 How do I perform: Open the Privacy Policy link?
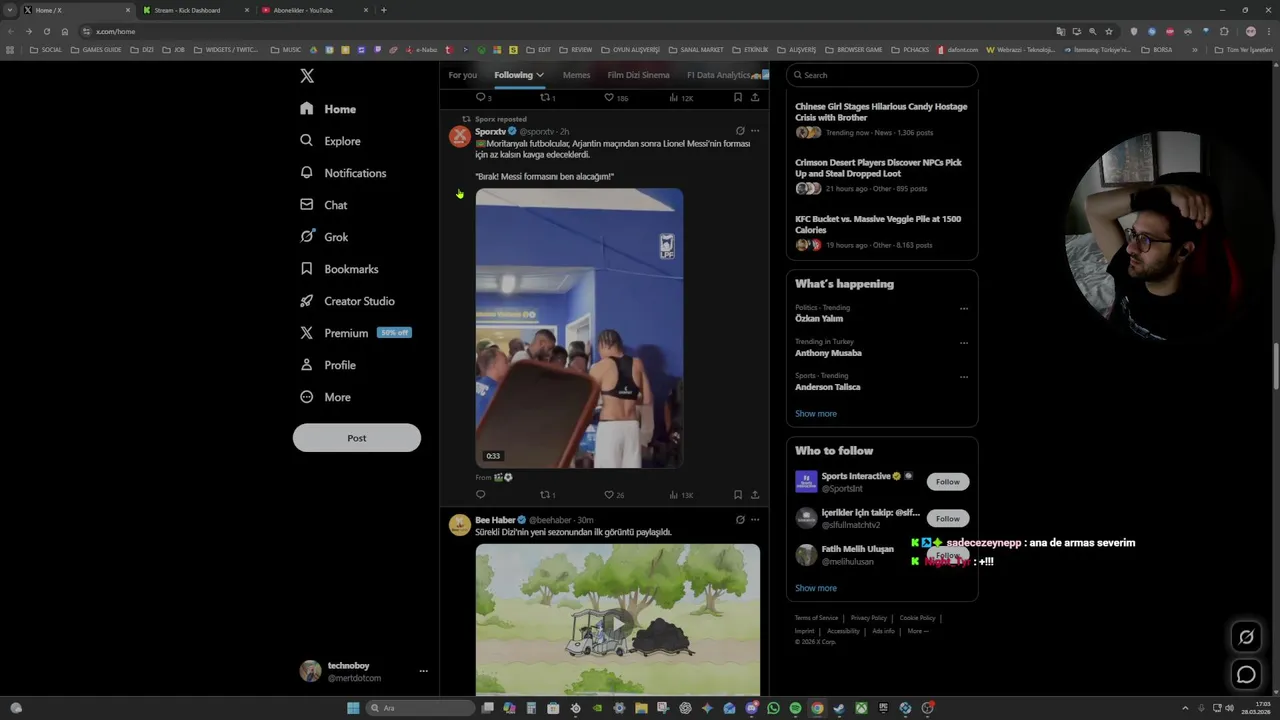869,618
